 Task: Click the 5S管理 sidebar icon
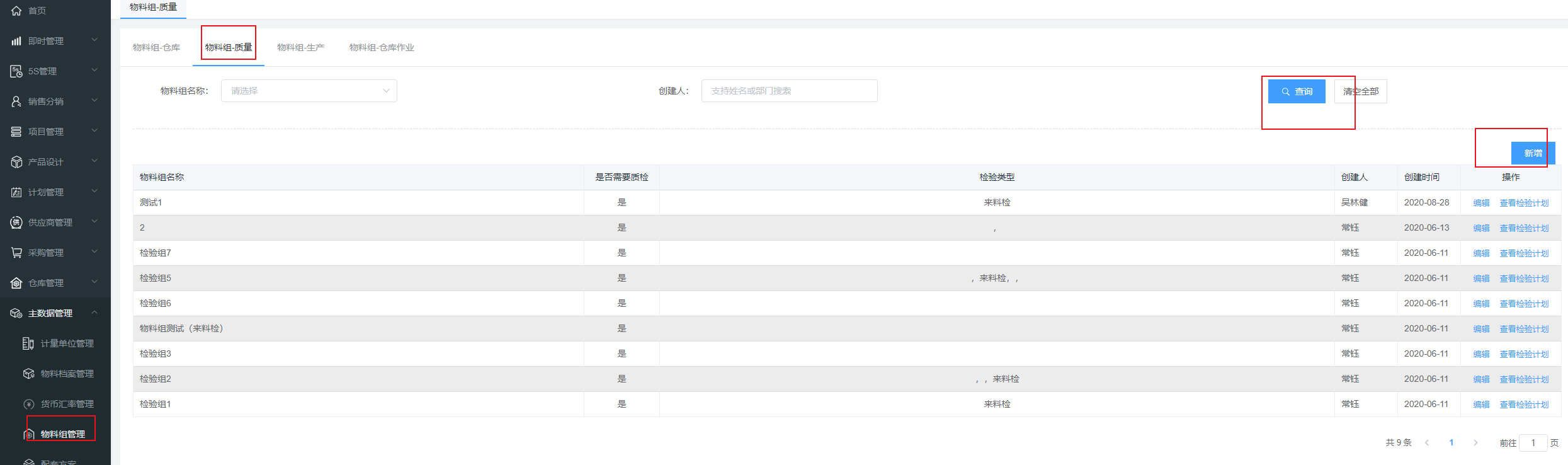pos(16,71)
